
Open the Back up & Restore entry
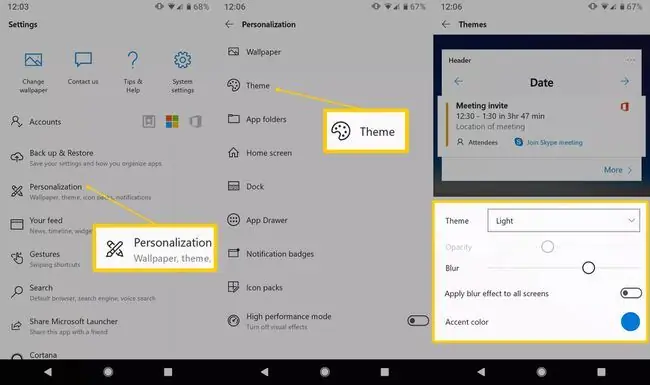tap(95, 157)
